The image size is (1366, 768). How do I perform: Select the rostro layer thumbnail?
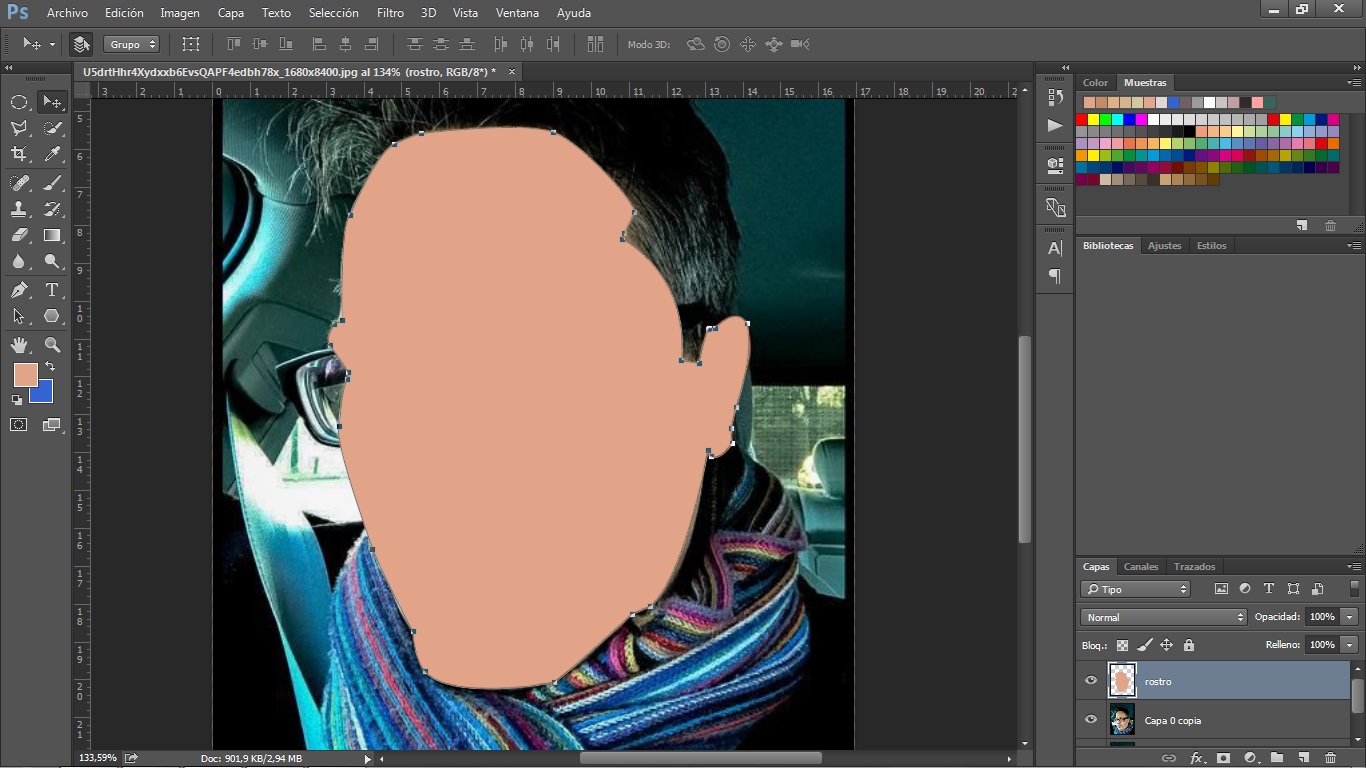pos(1122,681)
